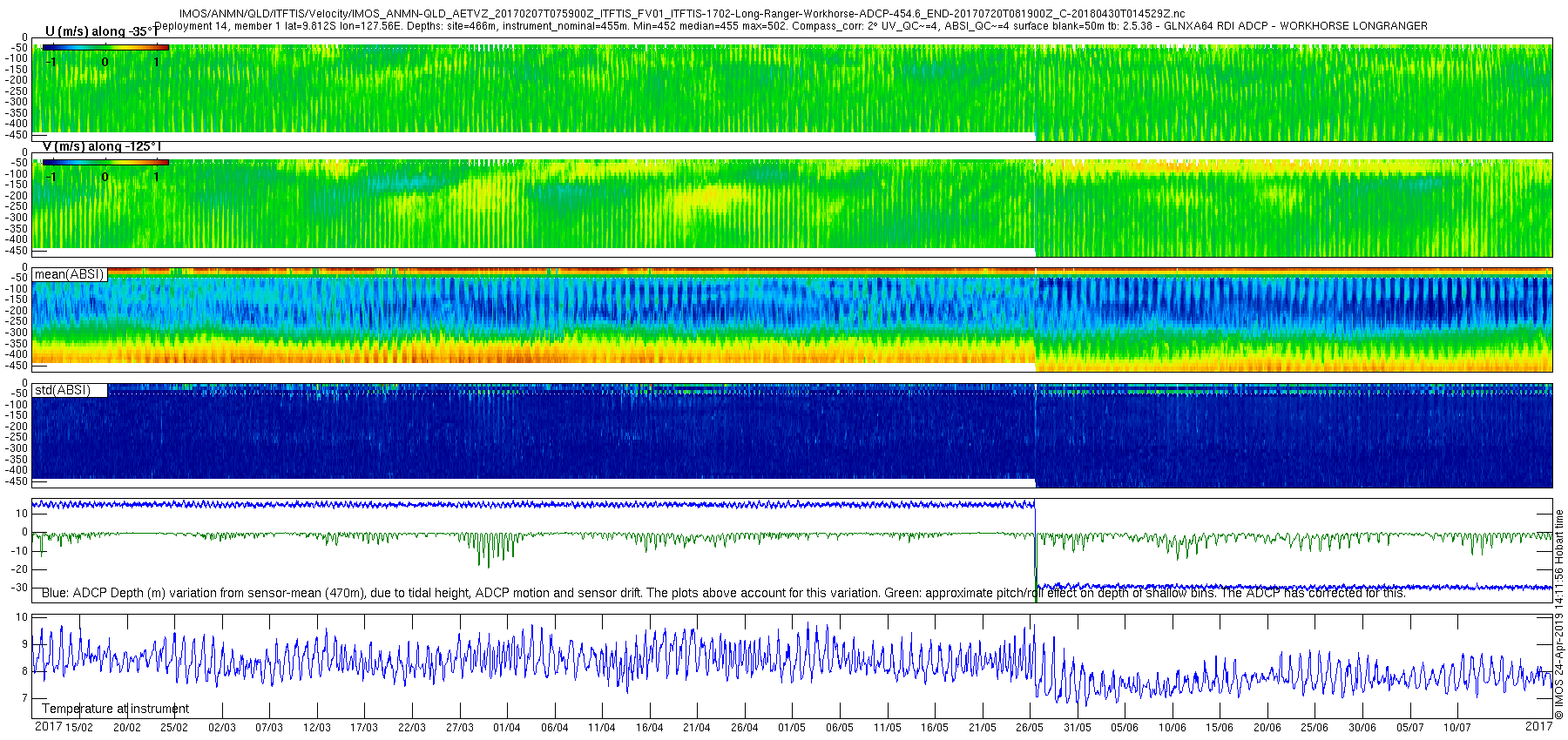
Task: Click the '21/04' date tick label
Action: point(697,727)
